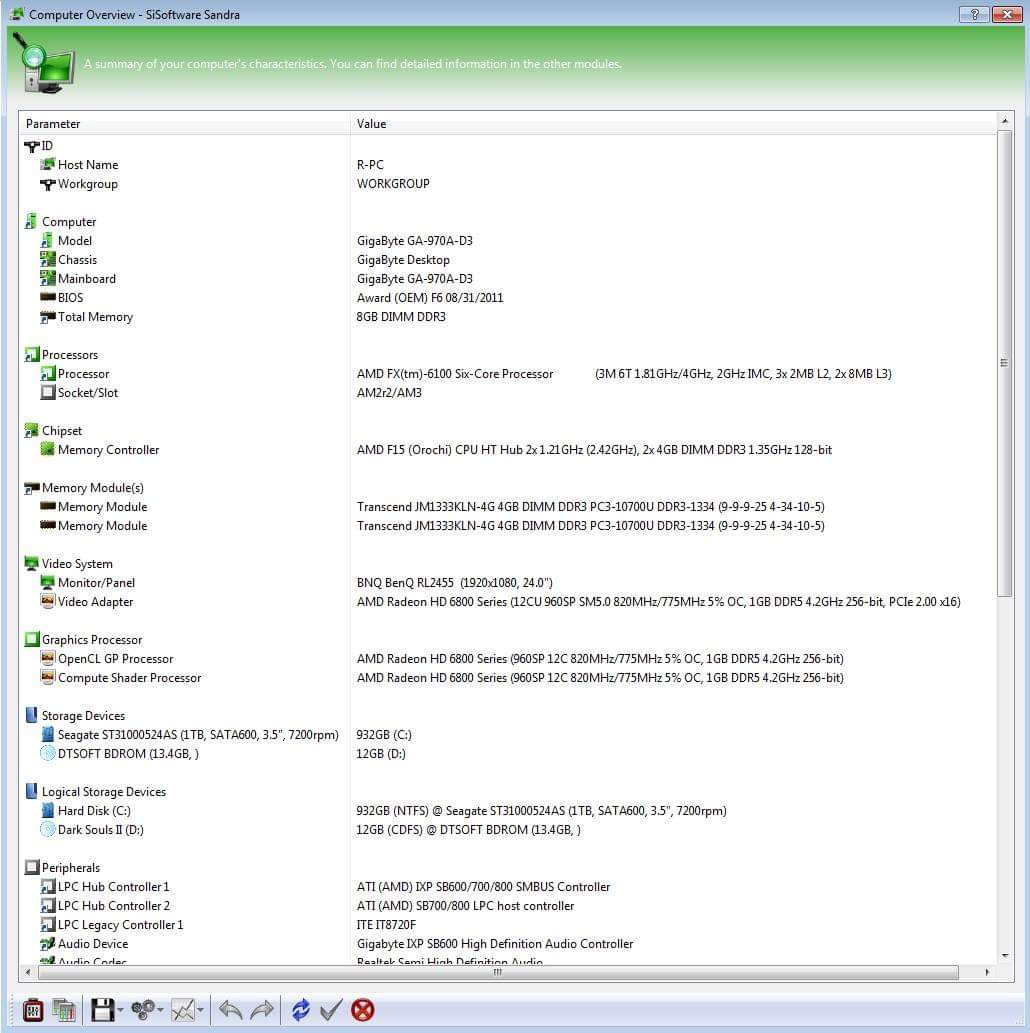Select the Mainboard entry
The height and width of the screenshot is (1033, 1030).
pos(87,279)
